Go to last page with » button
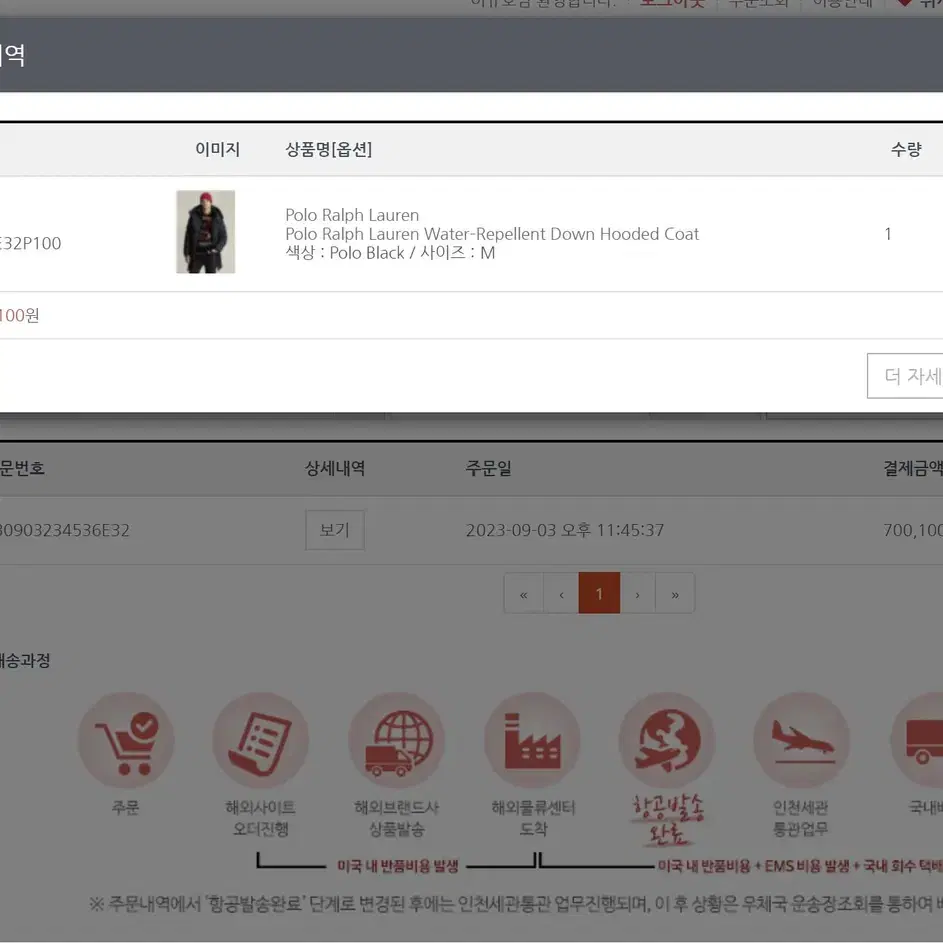This screenshot has width=943, height=943. point(675,594)
